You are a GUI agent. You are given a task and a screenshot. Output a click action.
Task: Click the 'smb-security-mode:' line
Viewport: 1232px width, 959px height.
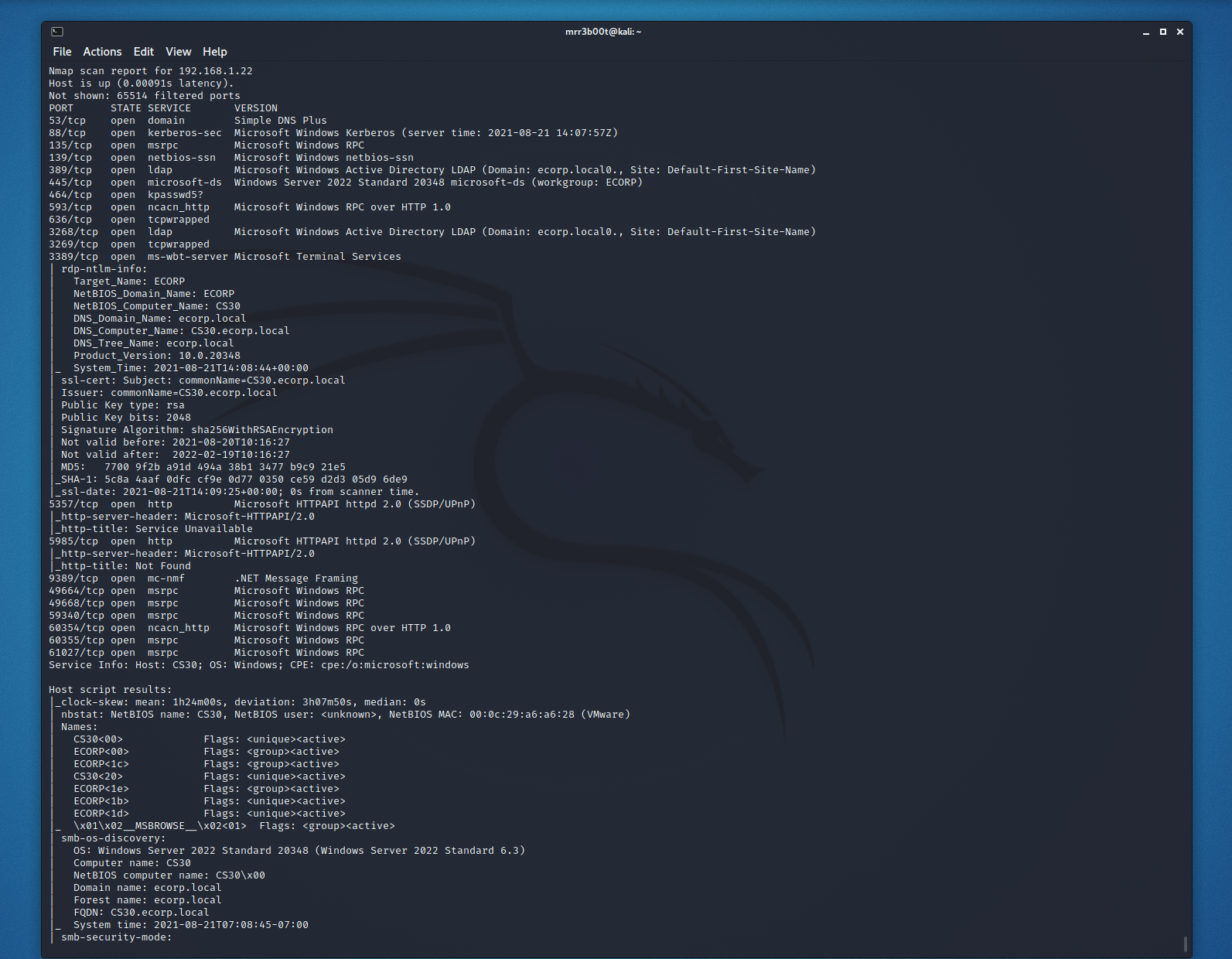(117, 937)
